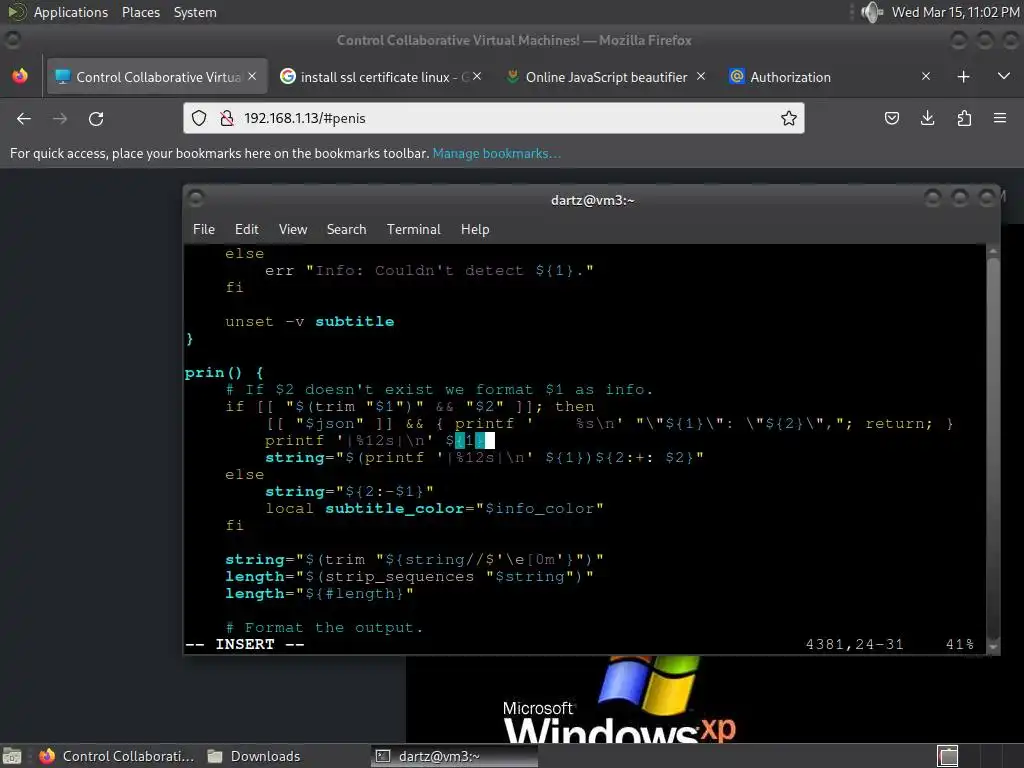This screenshot has height=768, width=1024.
Task: Click 'unset -v subtitle' line in terminal
Action: pos(310,321)
